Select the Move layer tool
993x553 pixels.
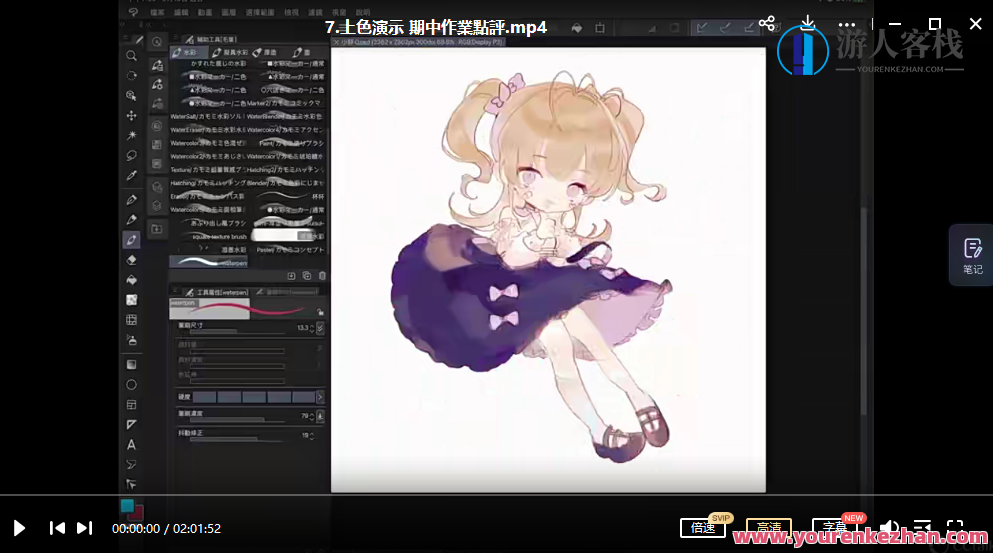point(131,115)
